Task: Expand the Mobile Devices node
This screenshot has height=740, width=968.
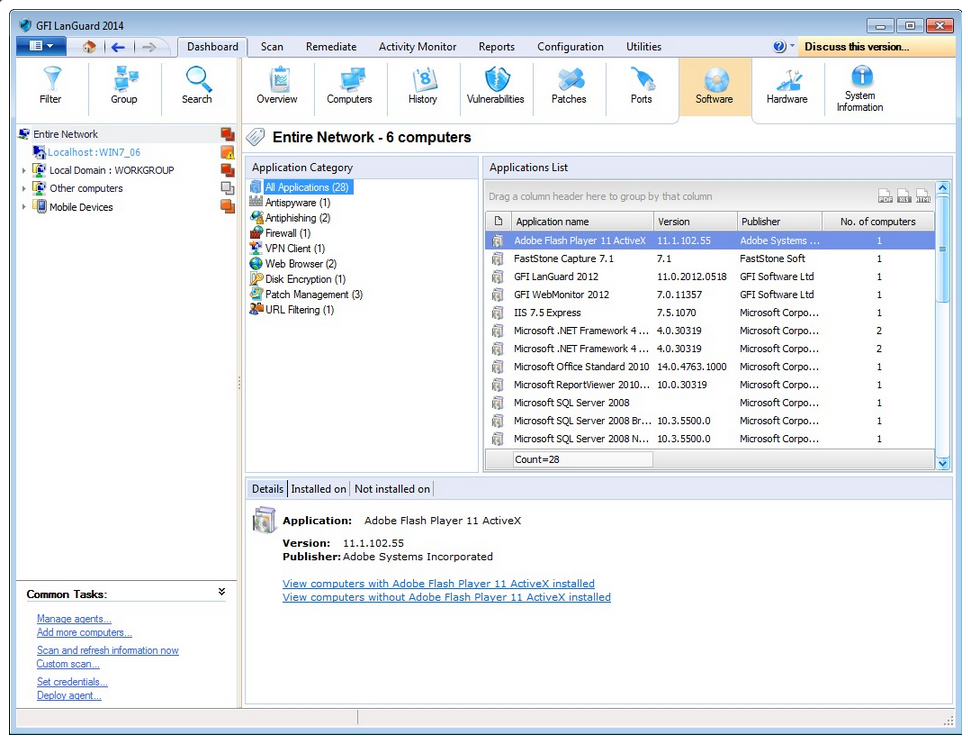Action: [24, 207]
